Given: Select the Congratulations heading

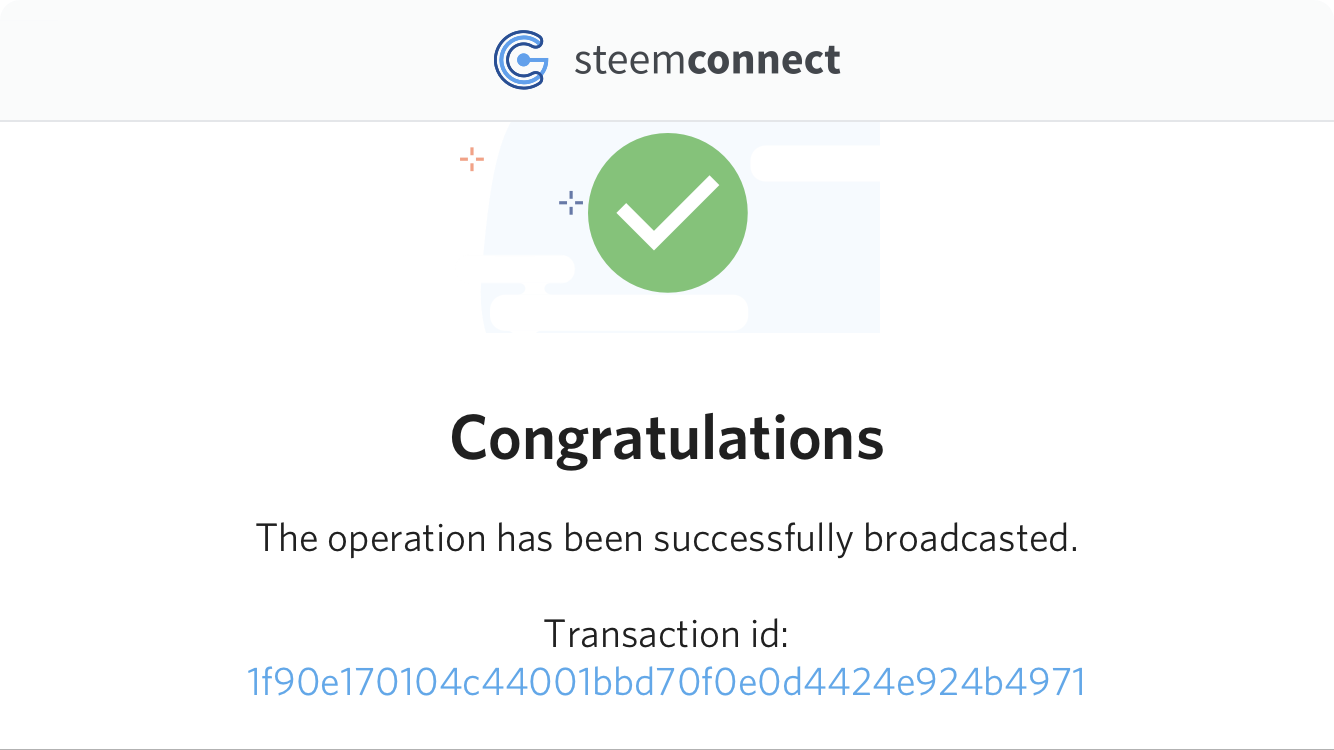Looking at the screenshot, I should (x=667, y=438).
